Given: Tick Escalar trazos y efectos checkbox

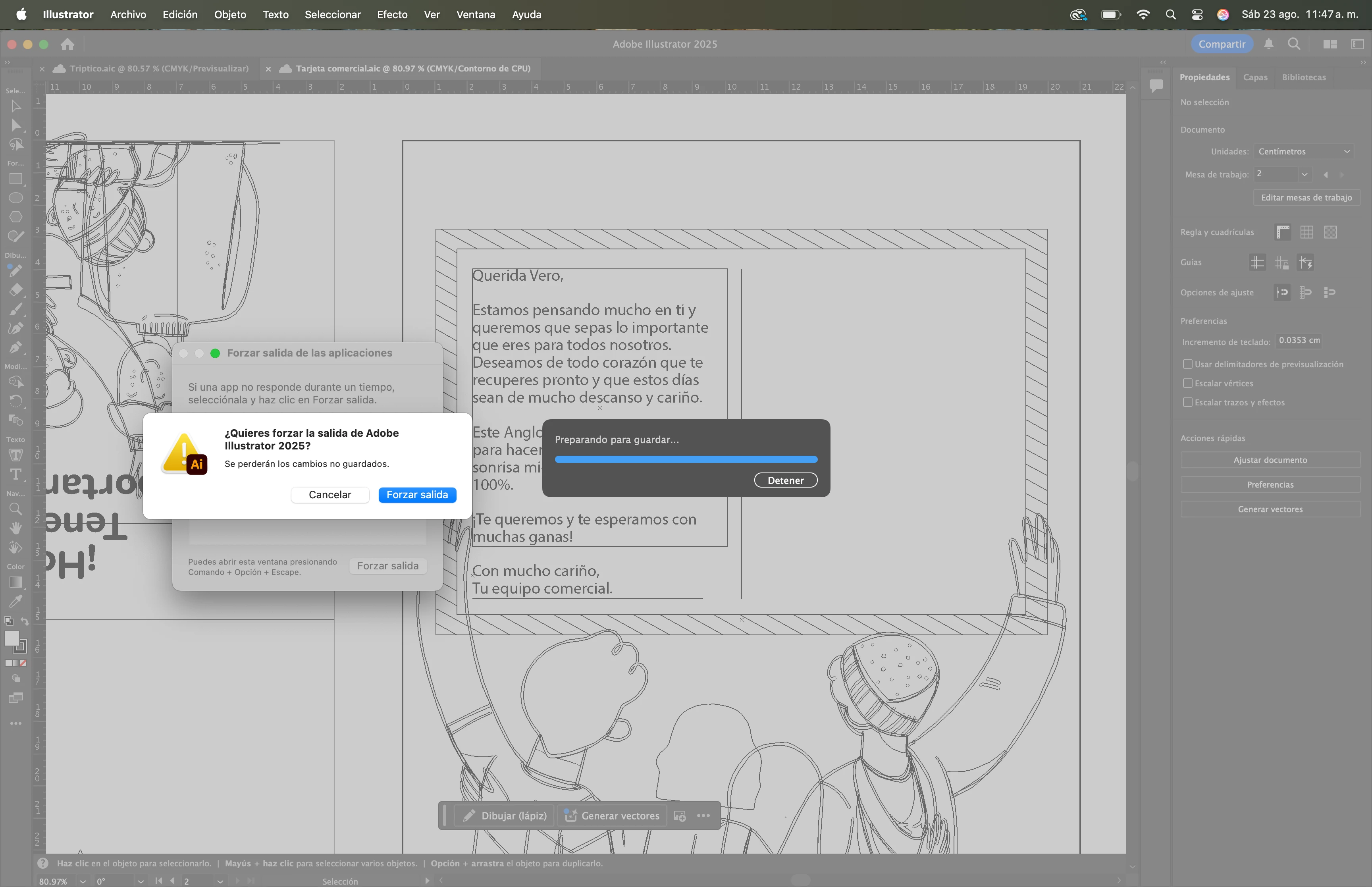Looking at the screenshot, I should click(x=1187, y=402).
